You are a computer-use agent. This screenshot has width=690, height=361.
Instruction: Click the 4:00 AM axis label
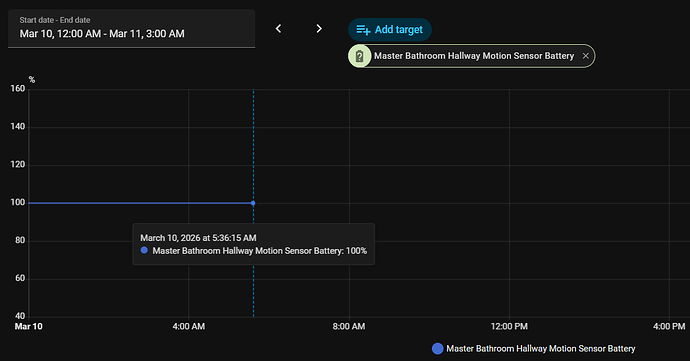click(188, 327)
